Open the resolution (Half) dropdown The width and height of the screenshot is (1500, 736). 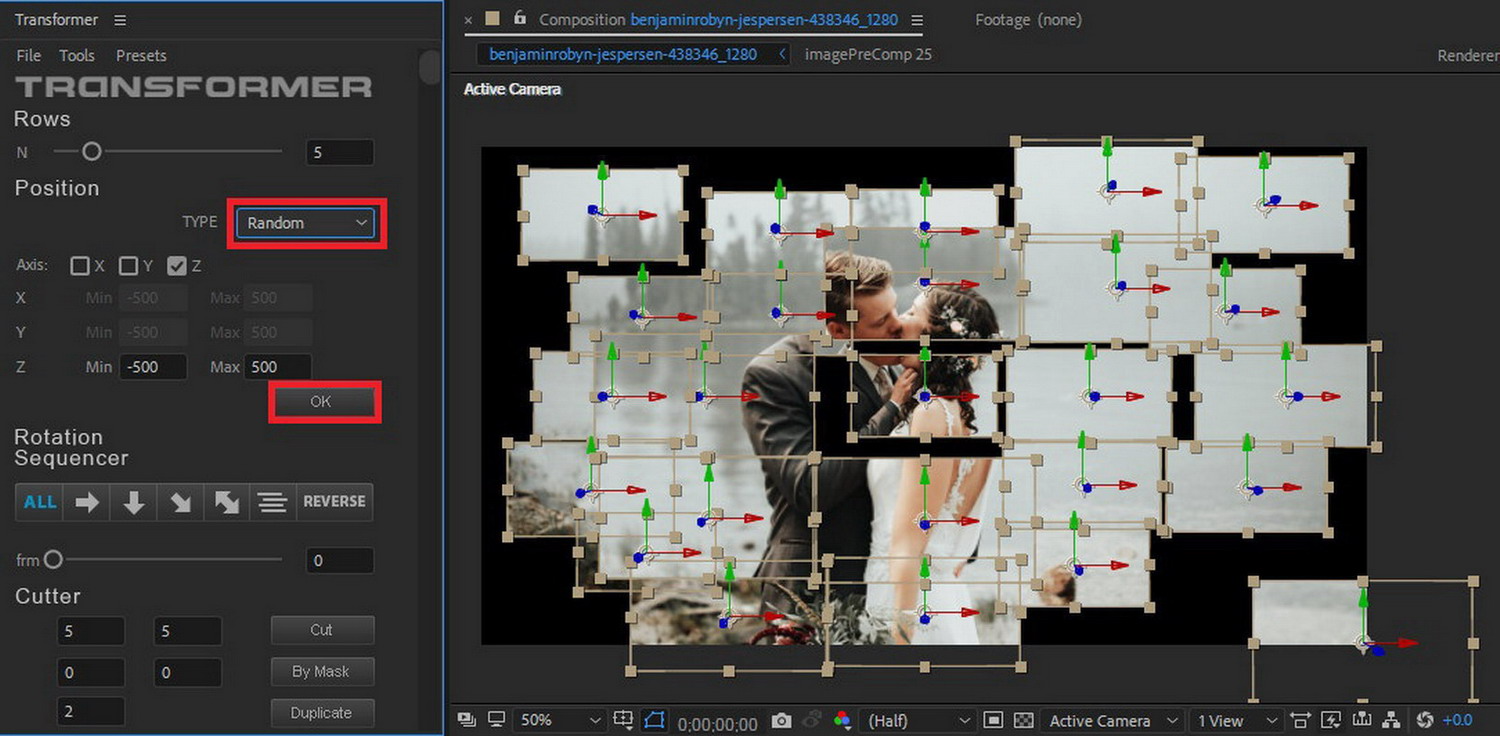(918, 720)
